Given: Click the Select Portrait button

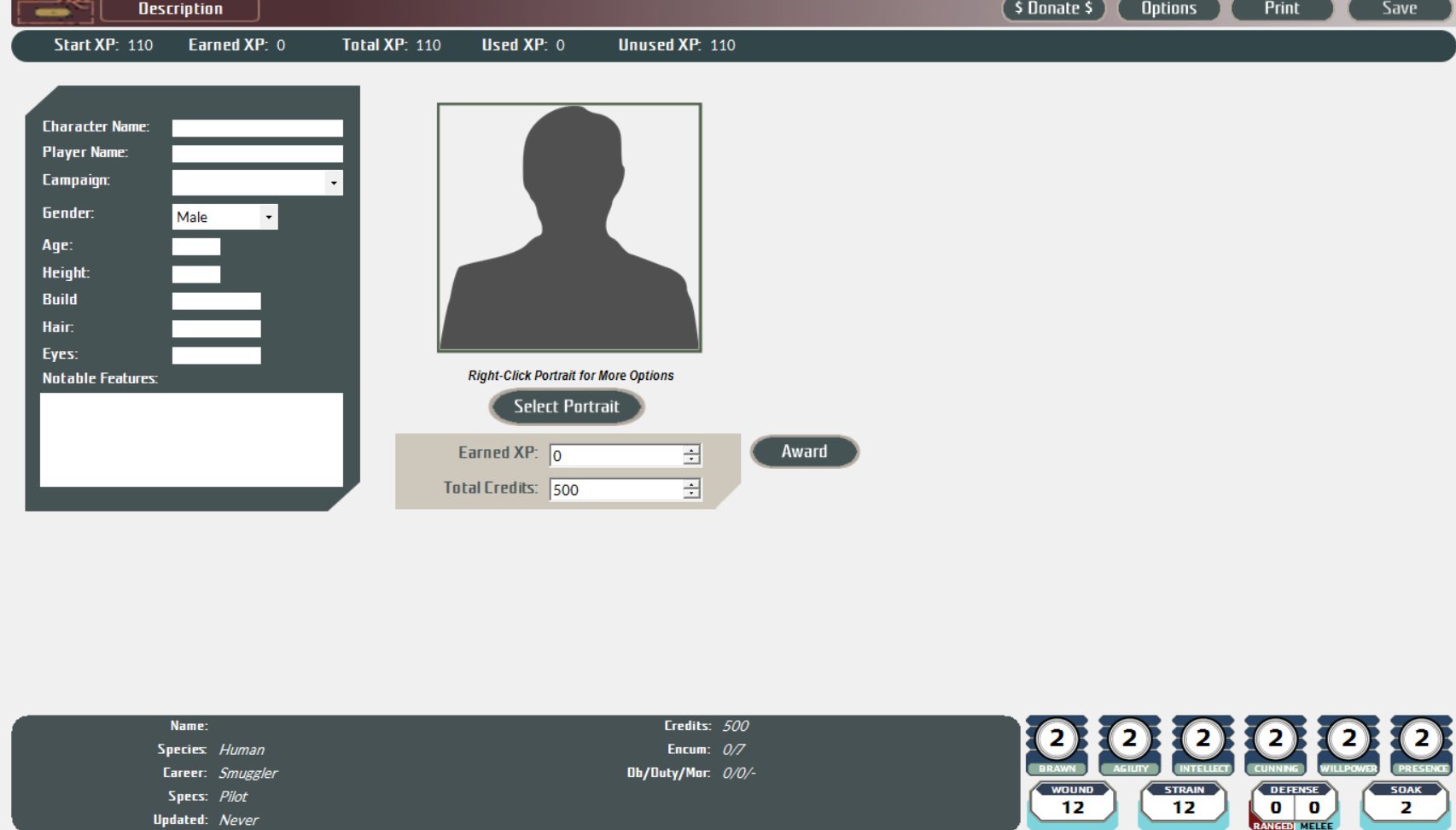Looking at the screenshot, I should pyautogui.click(x=566, y=406).
